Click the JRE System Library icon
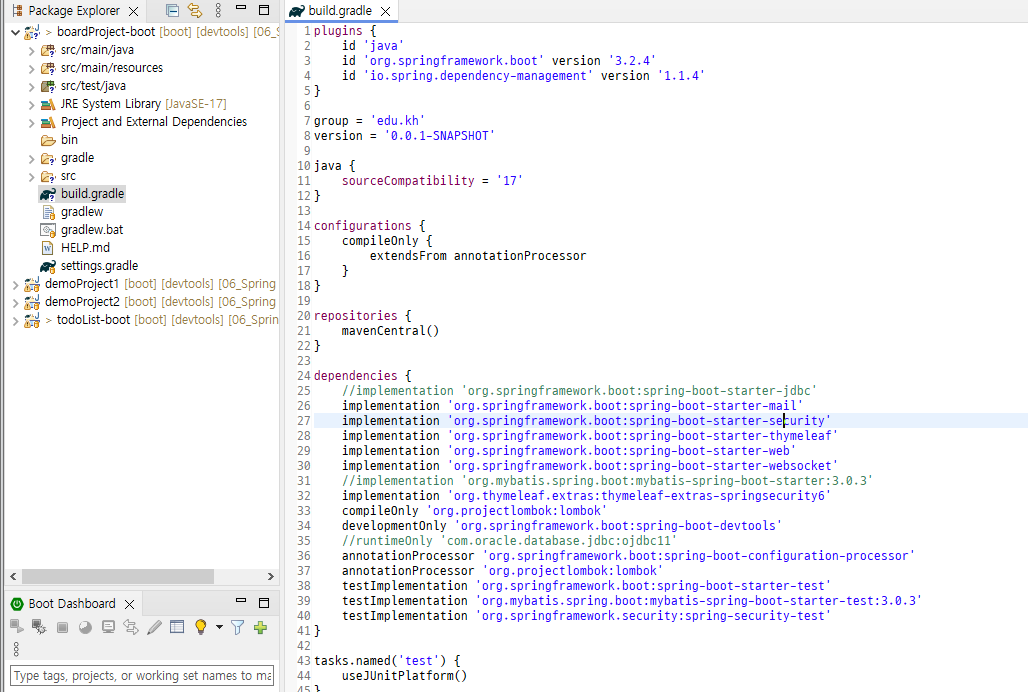Screen dimensions: 1028x692 (x=48, y=104)
